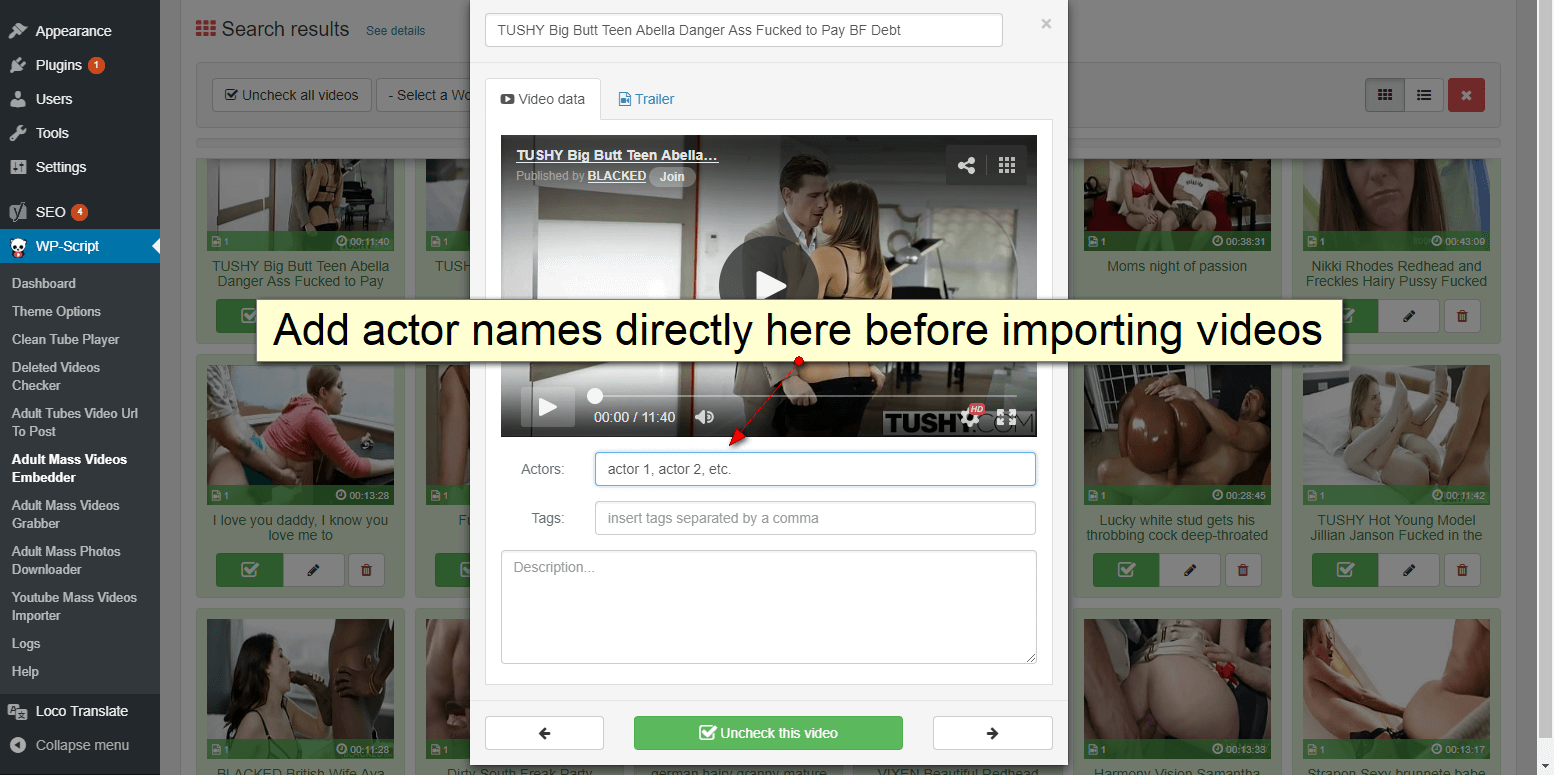Switch results to list view

(x=1423, y=95)
